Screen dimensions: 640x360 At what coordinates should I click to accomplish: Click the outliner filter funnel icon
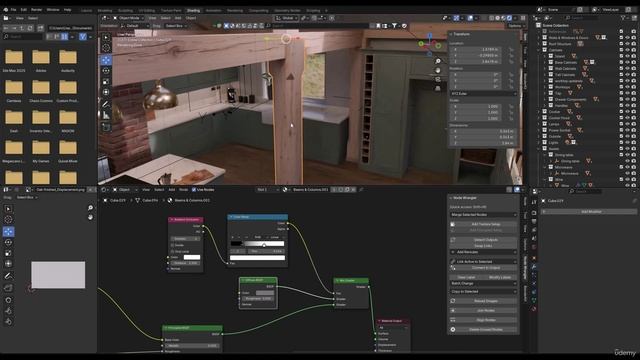click(623, 18)
